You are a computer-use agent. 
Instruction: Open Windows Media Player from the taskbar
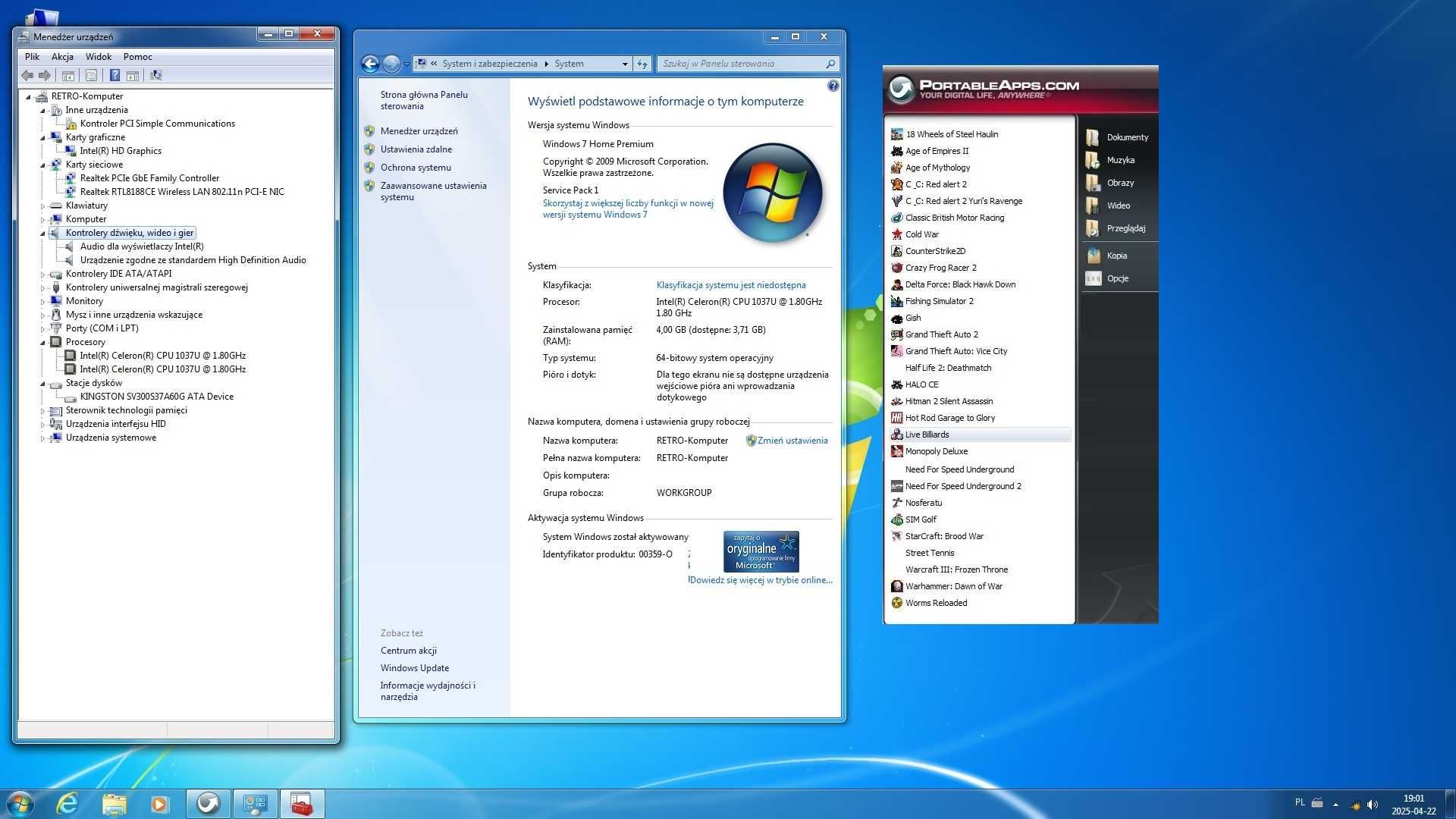click(159, 804)
